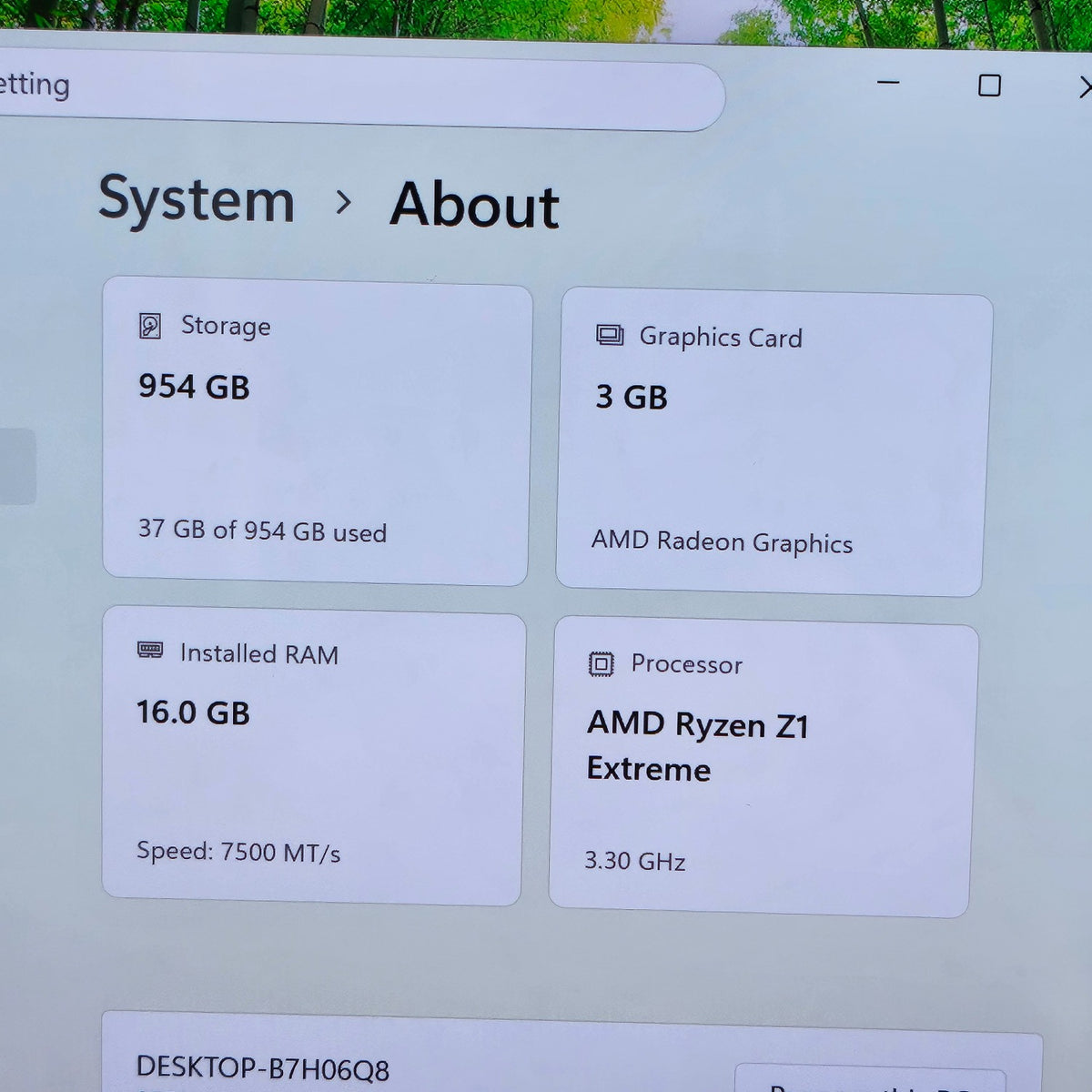Click the '3.30 GHz' processor speed
The height and width of the screenshot is (1092, 1092).
634,861
